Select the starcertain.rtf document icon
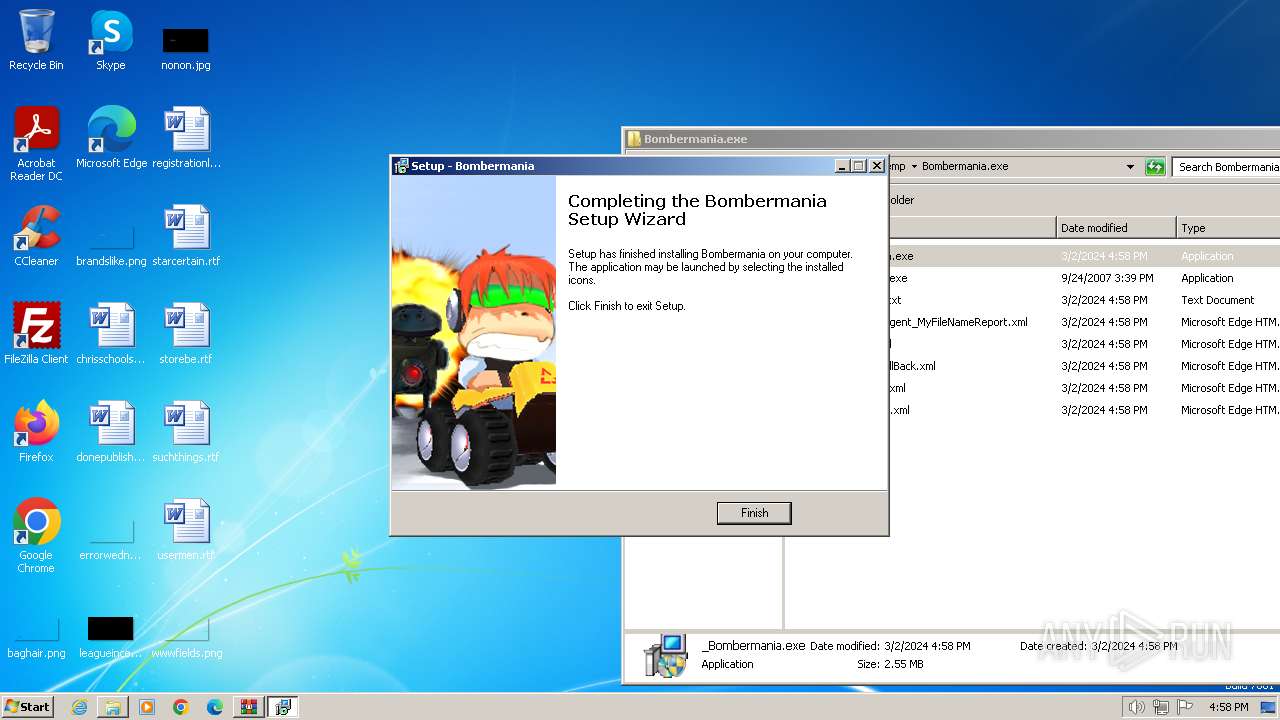The width and height of the screenshot is (1280, 720). (186, 236)
